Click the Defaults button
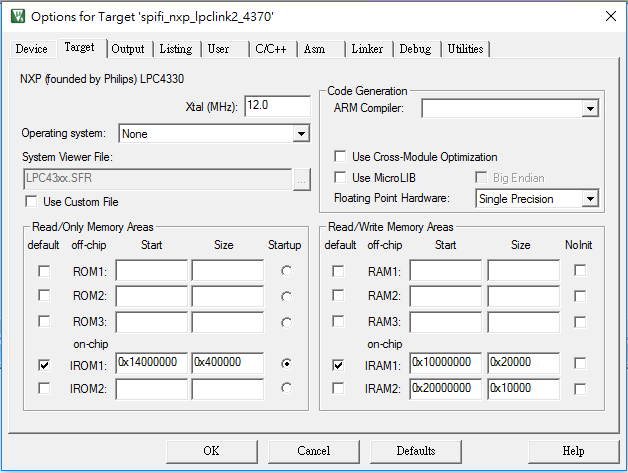The image size is (628, 473). click(x=416, y=451)
